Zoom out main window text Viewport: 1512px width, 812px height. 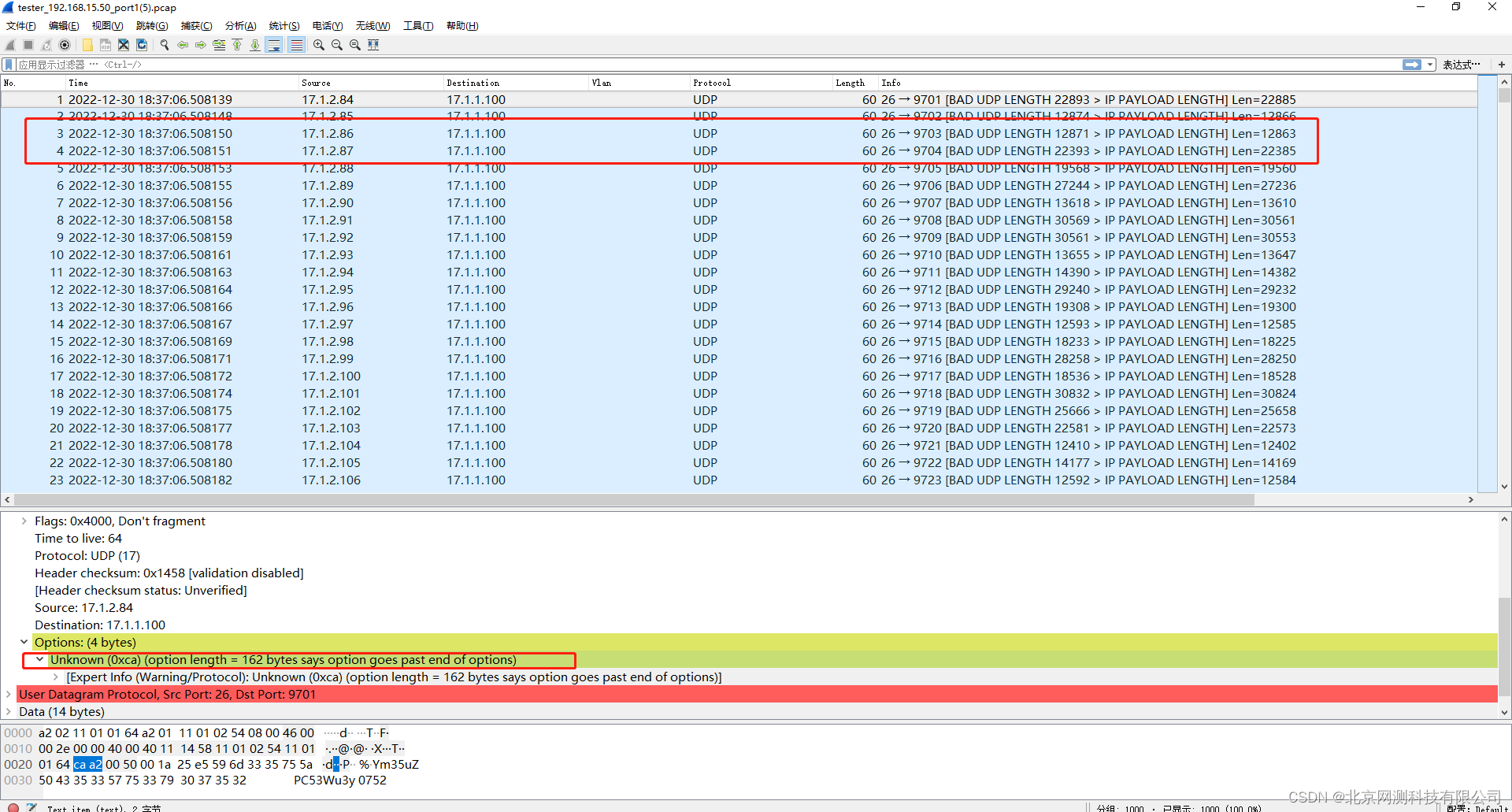pyautogui.click(x=337, y=45)
